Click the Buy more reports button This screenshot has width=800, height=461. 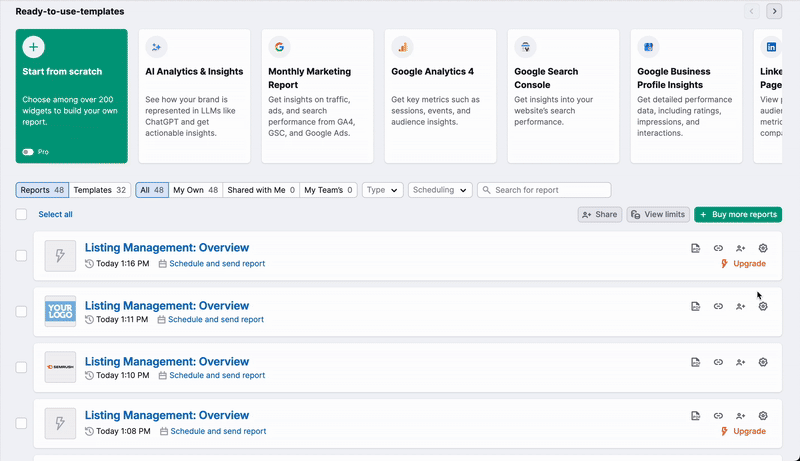pyautogui.click(x=738, y=214)
